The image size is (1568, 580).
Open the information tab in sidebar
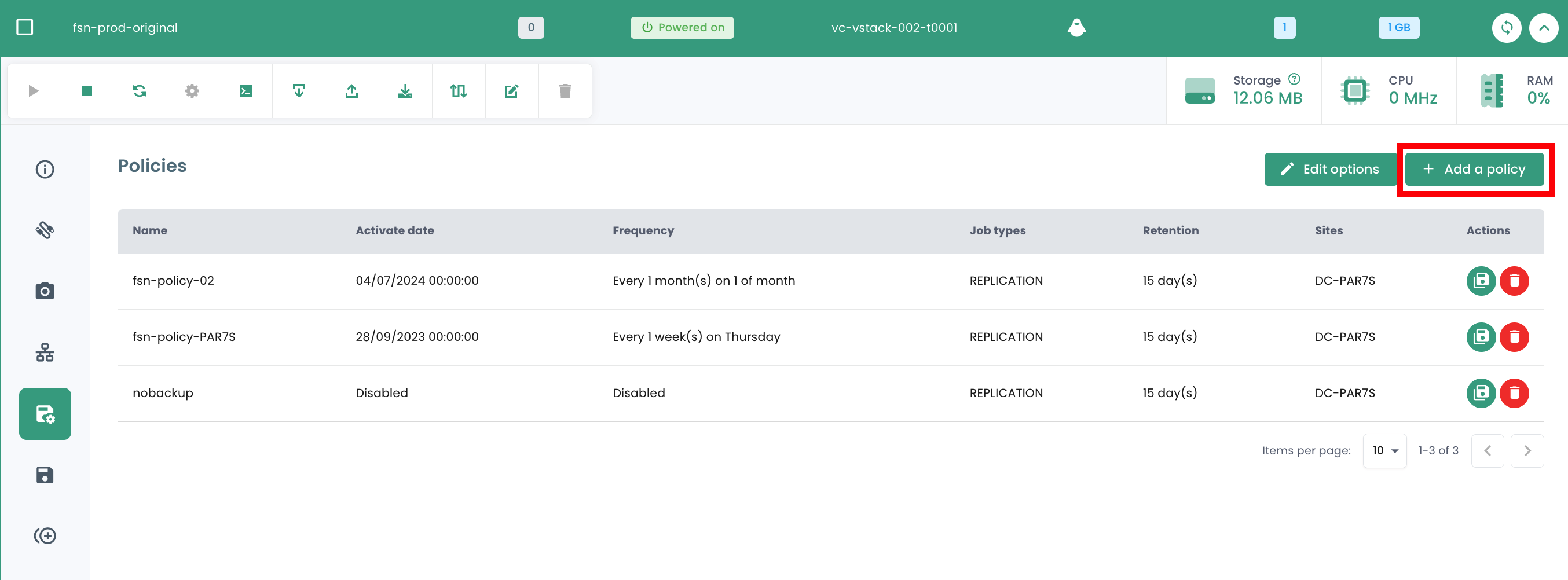[45, 169]
